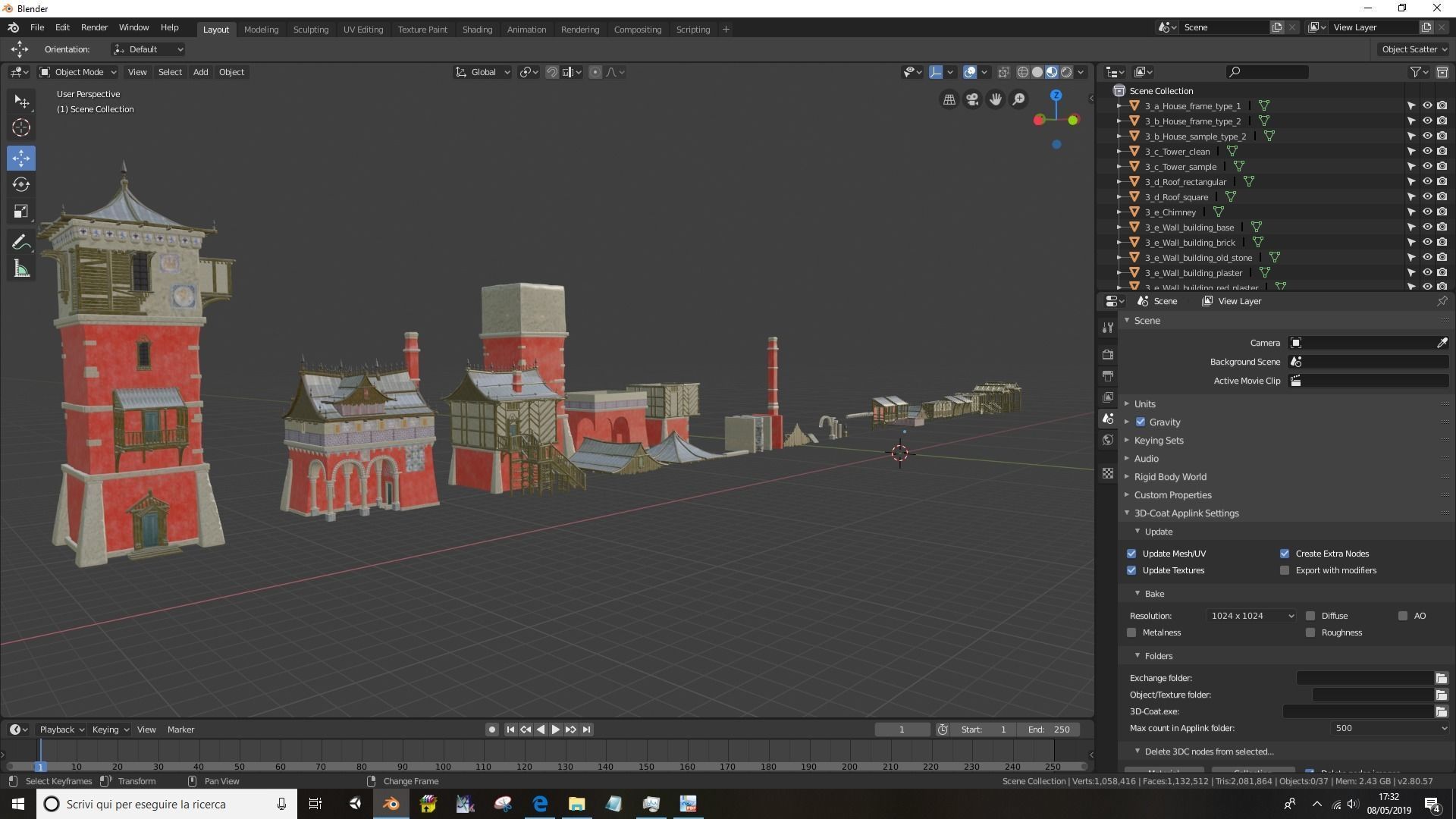Pick camera object with the eyedropper
Screen dimensions: 1456x819
[1442, 343]
